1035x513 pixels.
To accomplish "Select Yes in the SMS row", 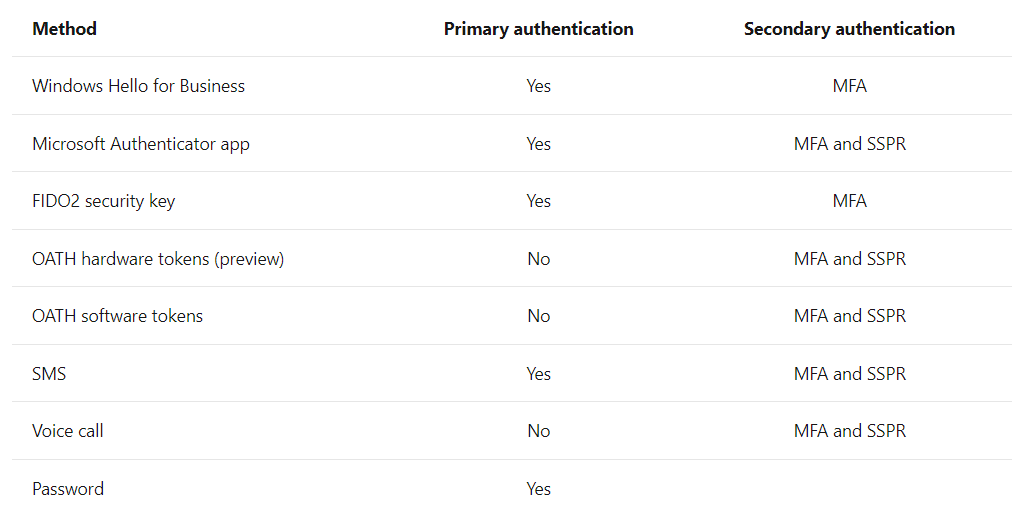I will [538, 374].
